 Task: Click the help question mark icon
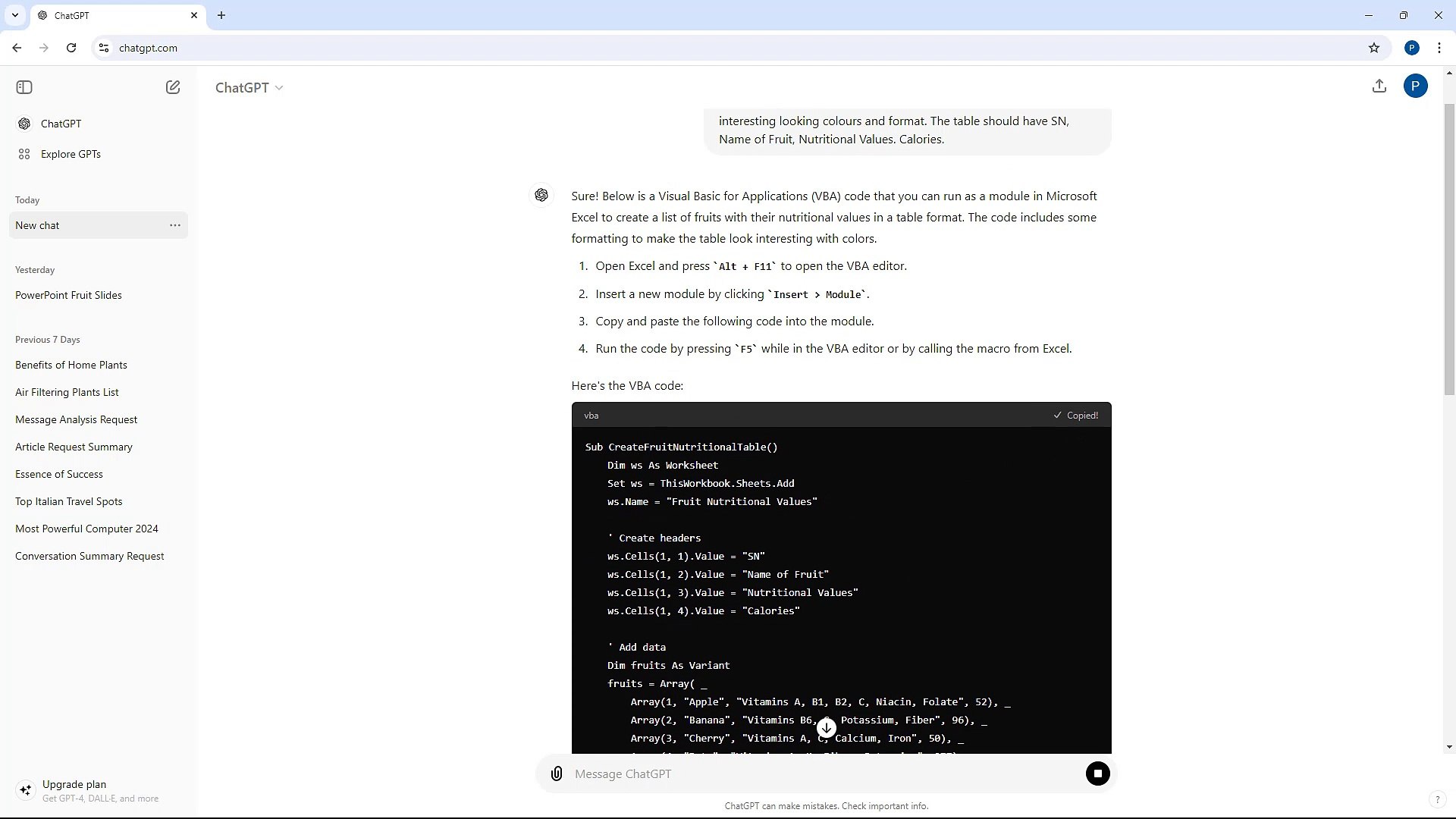[1437, 799]
